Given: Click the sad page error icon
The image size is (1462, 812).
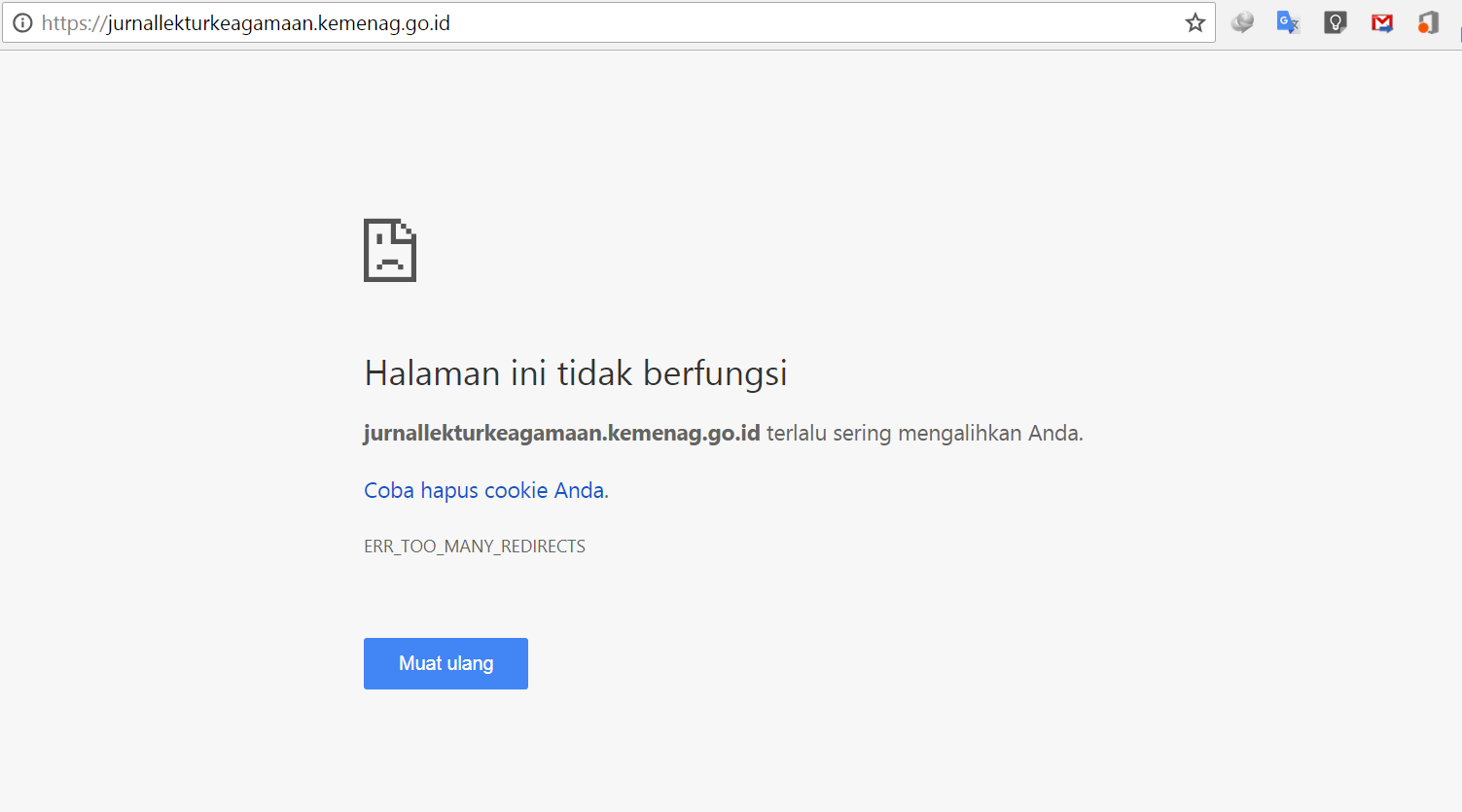Looking at the screenshot, I should (x=389, y=250).
